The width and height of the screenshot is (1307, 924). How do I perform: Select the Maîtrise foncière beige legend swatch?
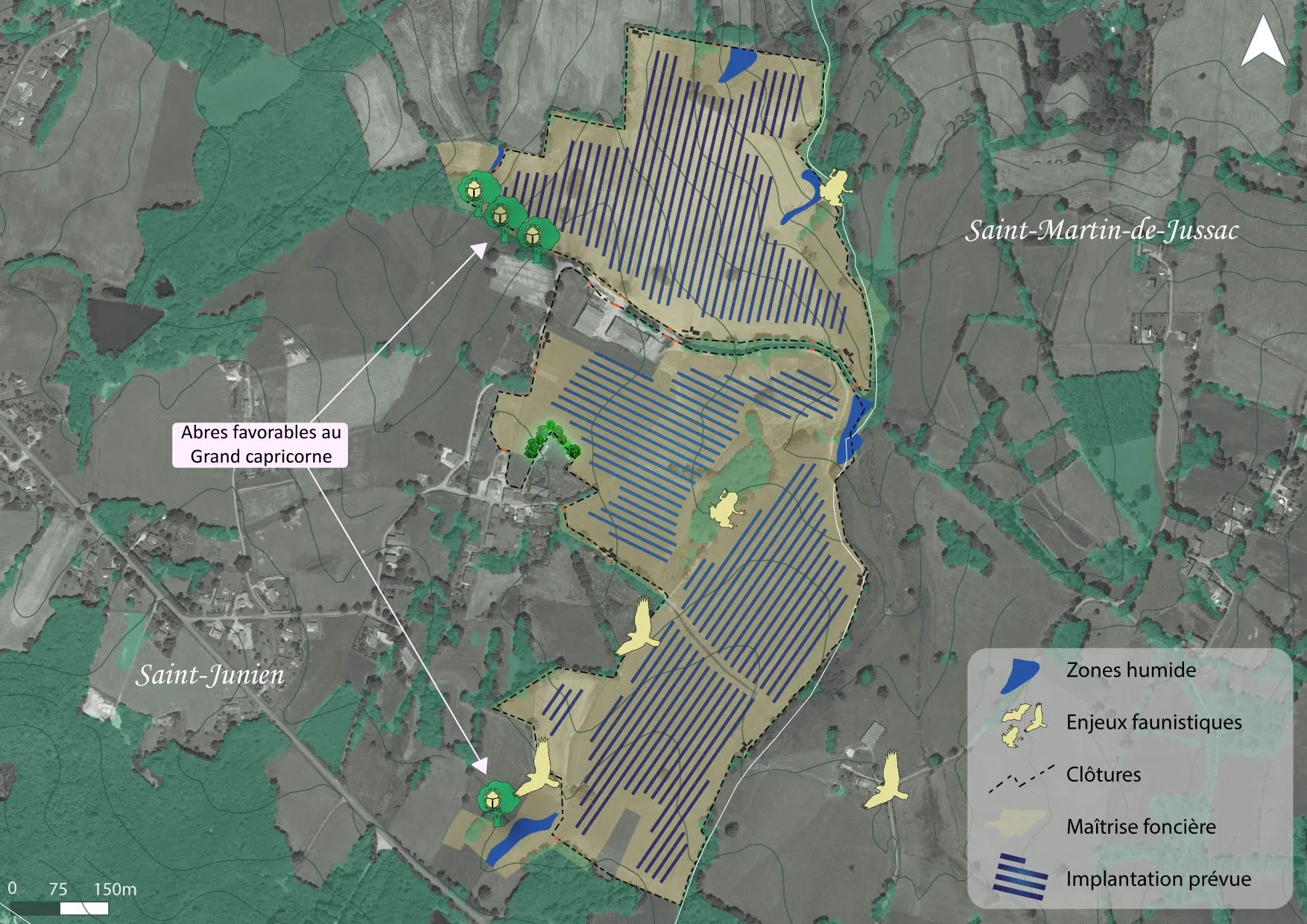1016,823
